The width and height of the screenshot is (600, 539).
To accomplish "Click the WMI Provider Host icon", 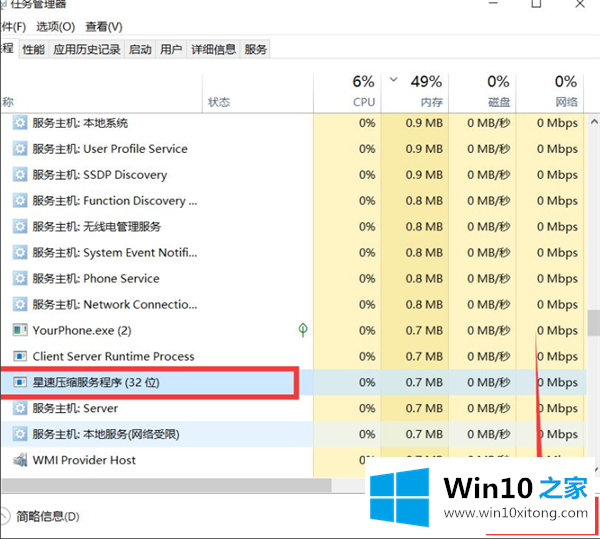I will pos(19,461).
